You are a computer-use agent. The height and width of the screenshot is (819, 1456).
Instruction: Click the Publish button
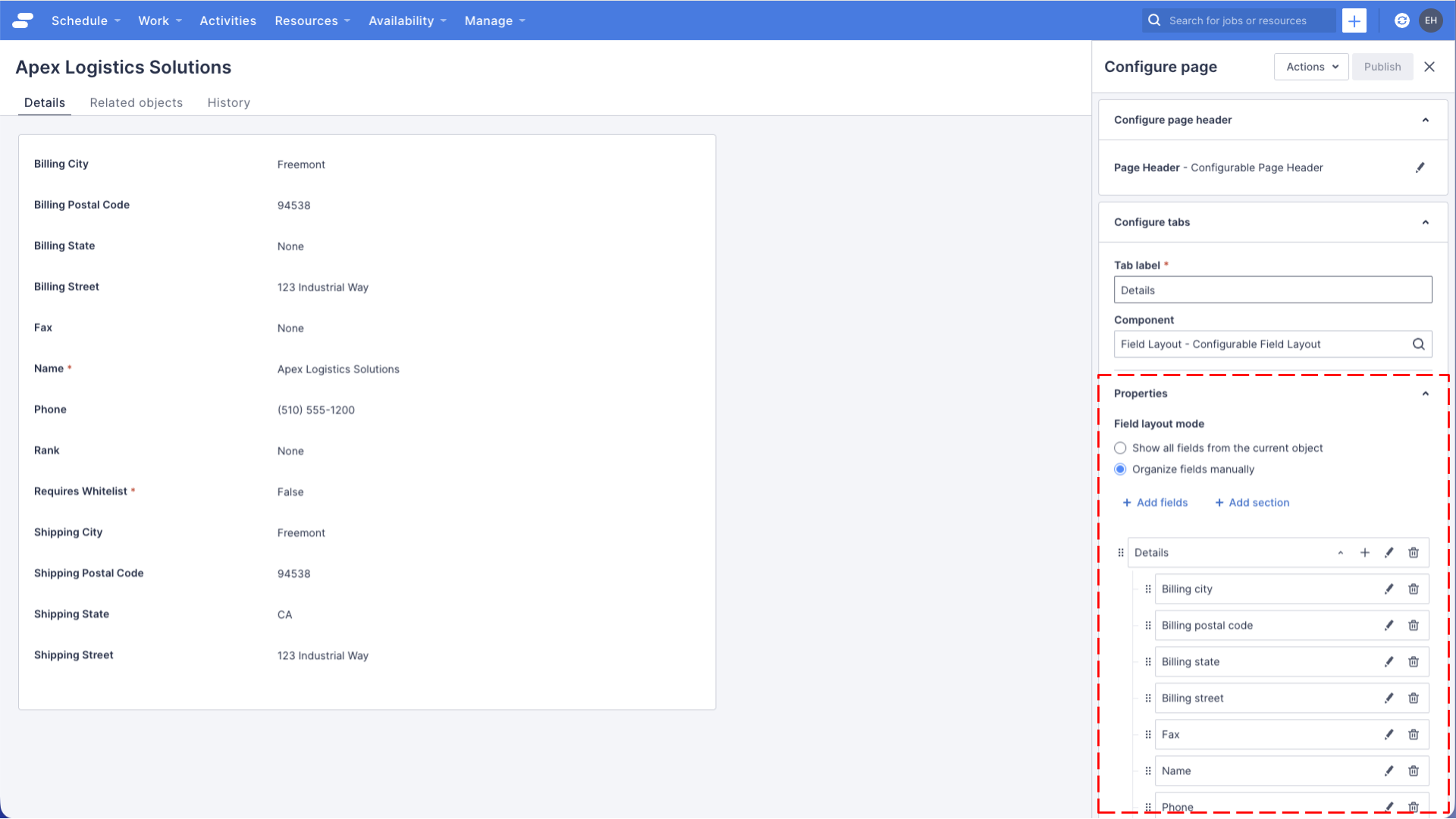point(1382,67)
